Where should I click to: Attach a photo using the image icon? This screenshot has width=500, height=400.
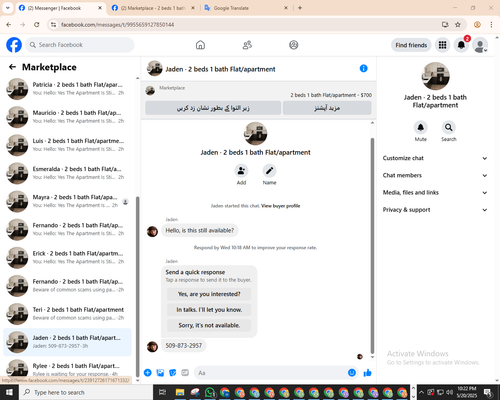pos(160,373)
